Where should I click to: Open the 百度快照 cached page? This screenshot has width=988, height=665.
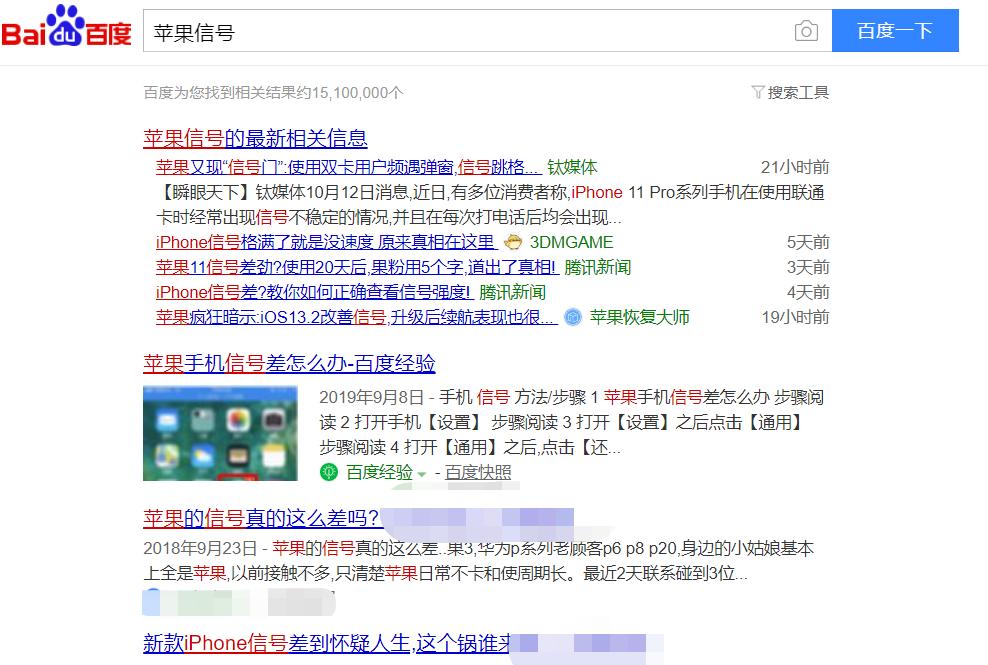coord(478,471)
